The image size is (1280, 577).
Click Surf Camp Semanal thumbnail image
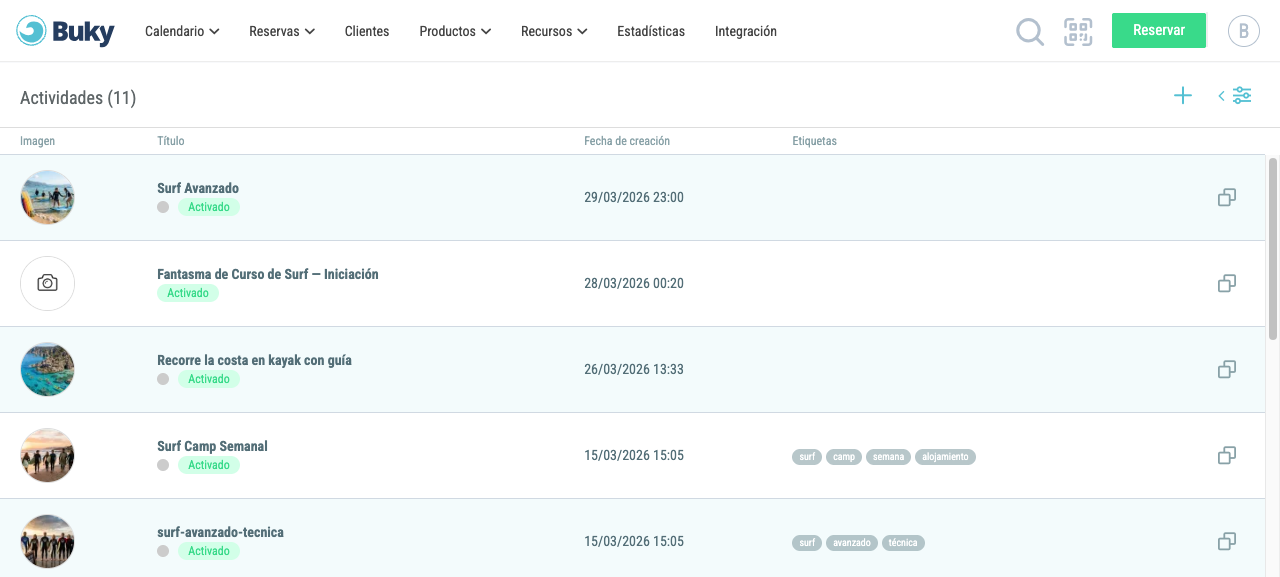pyautogui.click(x=47, y=456)
